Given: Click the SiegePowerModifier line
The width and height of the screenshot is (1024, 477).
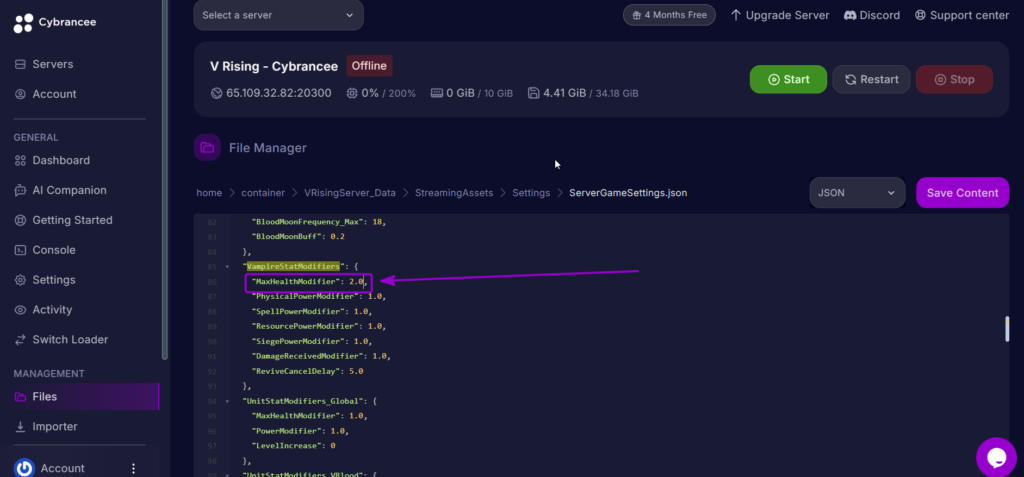Looking at the screenshot, I should [312, 341].
